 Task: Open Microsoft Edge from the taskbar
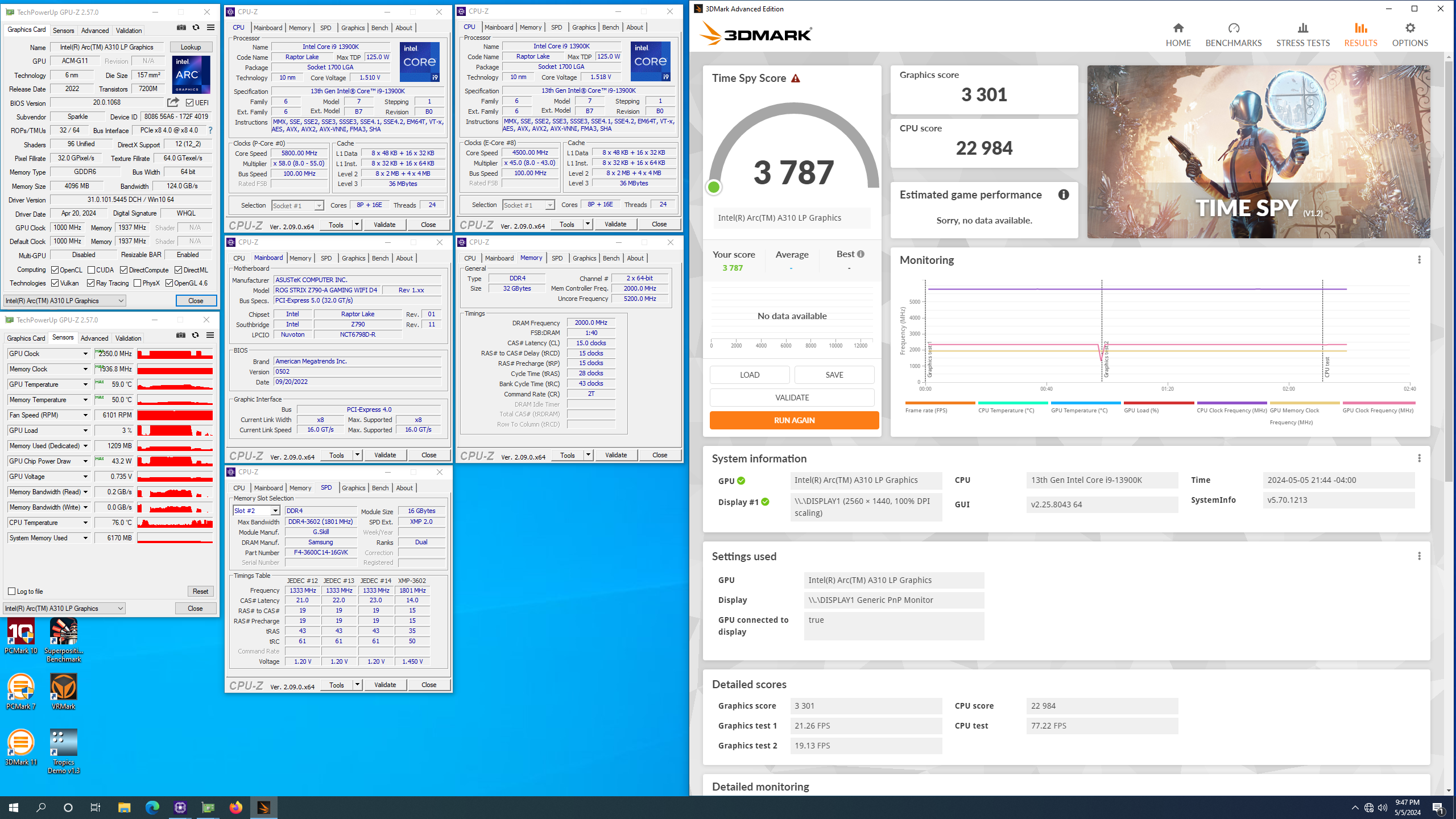tap(152, 807)
